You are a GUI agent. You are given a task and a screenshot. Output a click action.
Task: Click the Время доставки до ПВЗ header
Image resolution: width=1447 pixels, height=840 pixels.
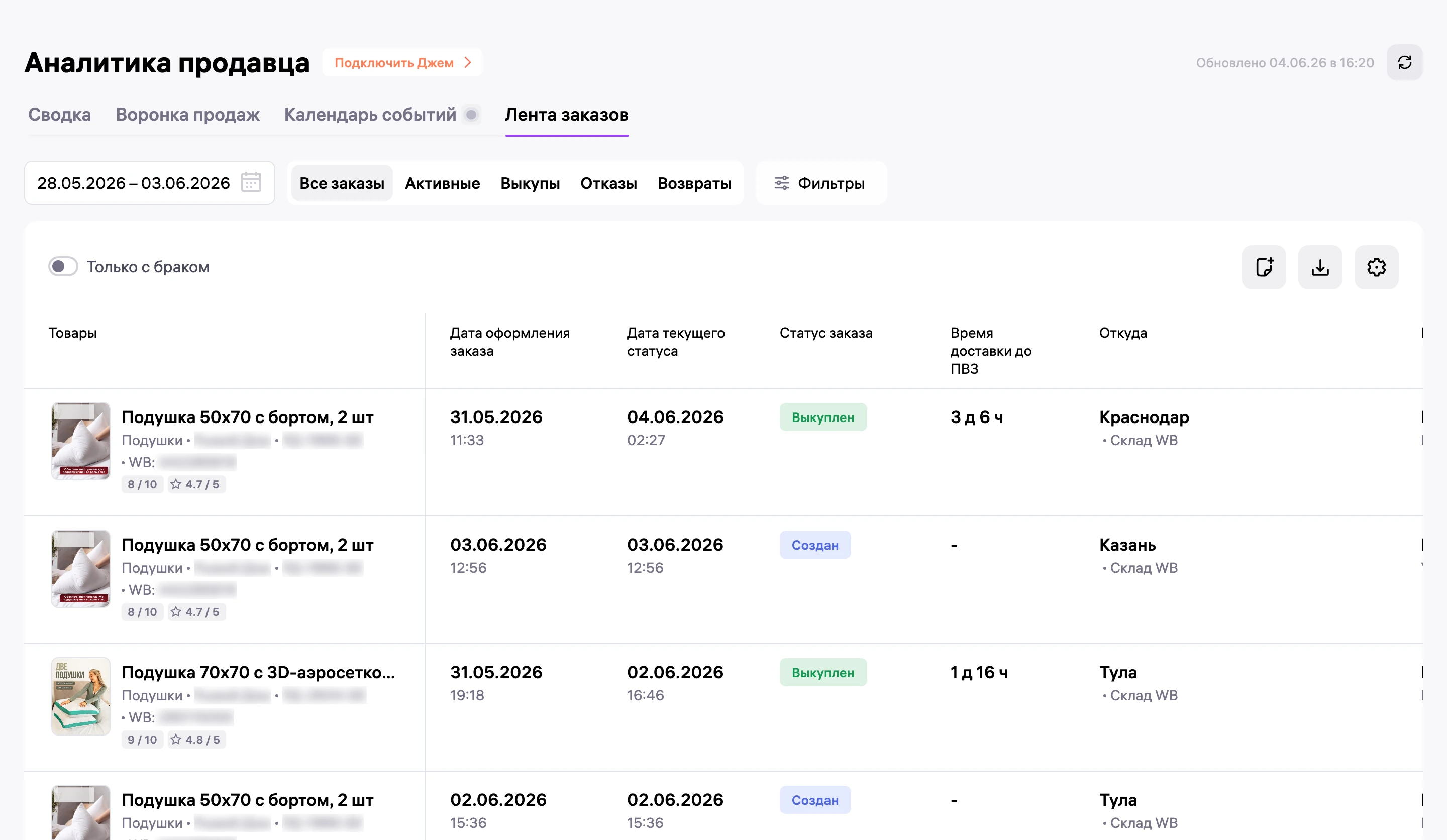(991, 351)
